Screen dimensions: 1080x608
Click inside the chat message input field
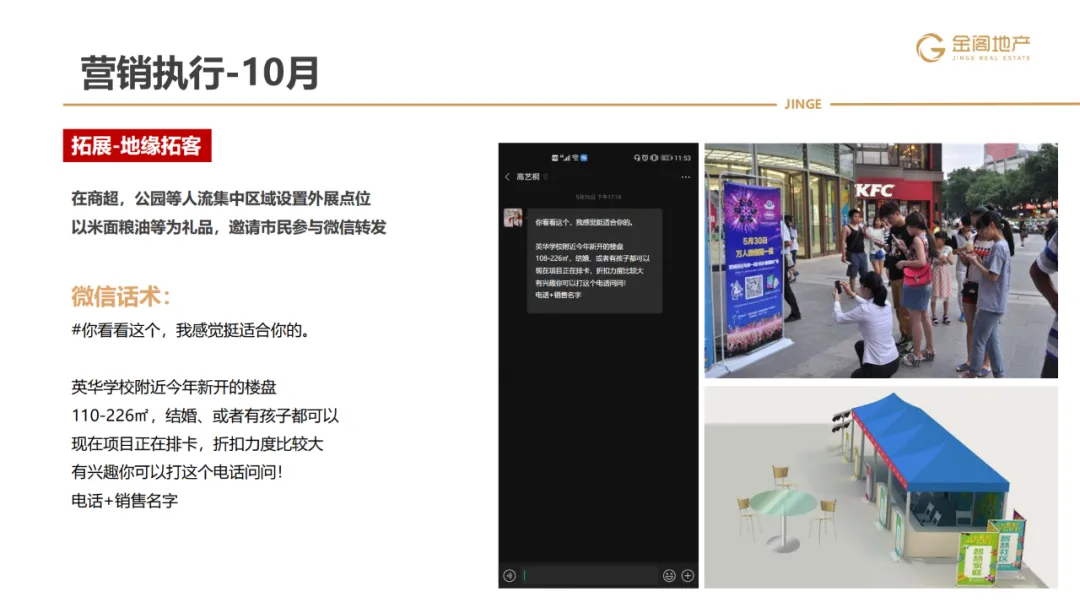(591, 574)
